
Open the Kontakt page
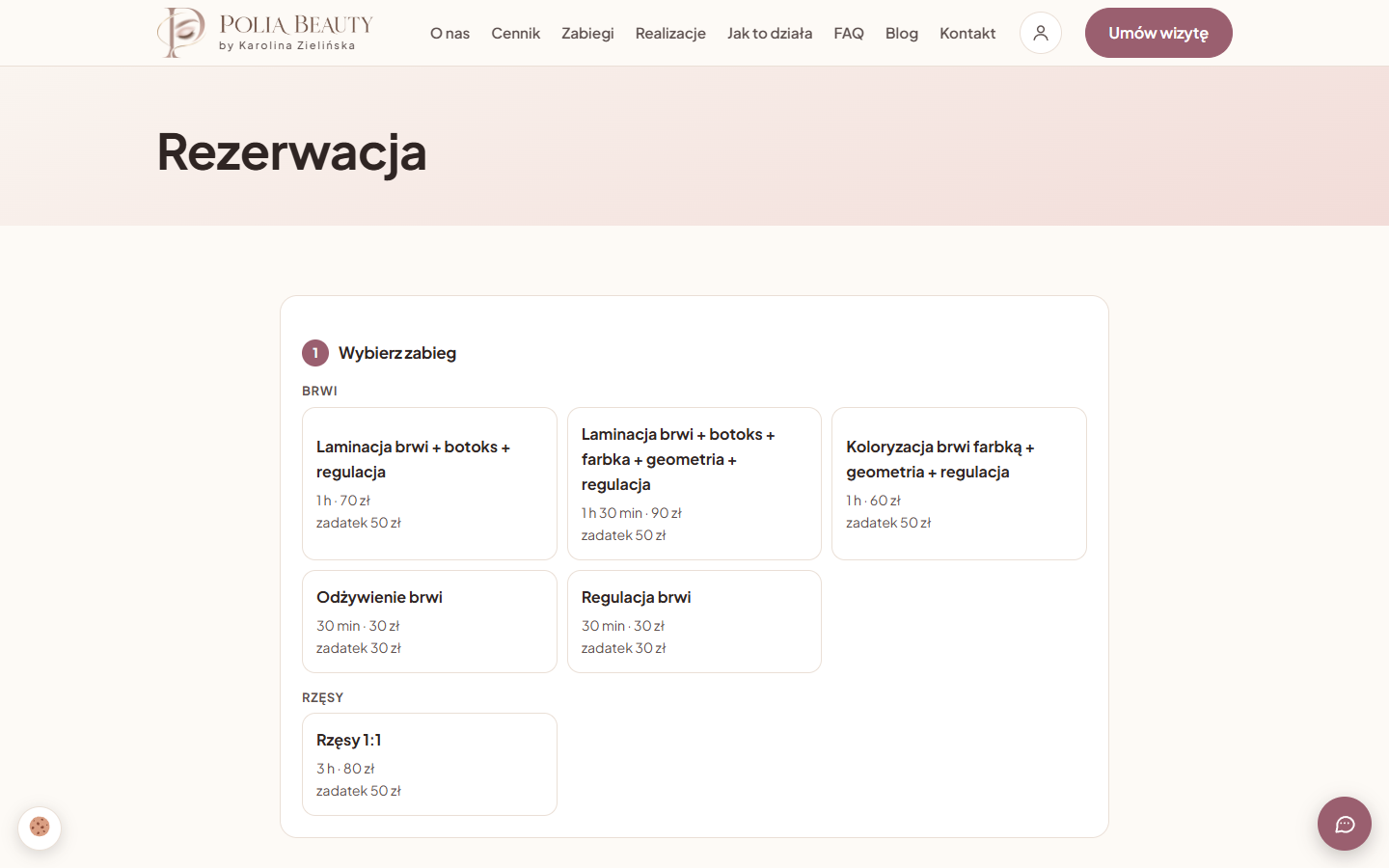click(x=967, y=33)
